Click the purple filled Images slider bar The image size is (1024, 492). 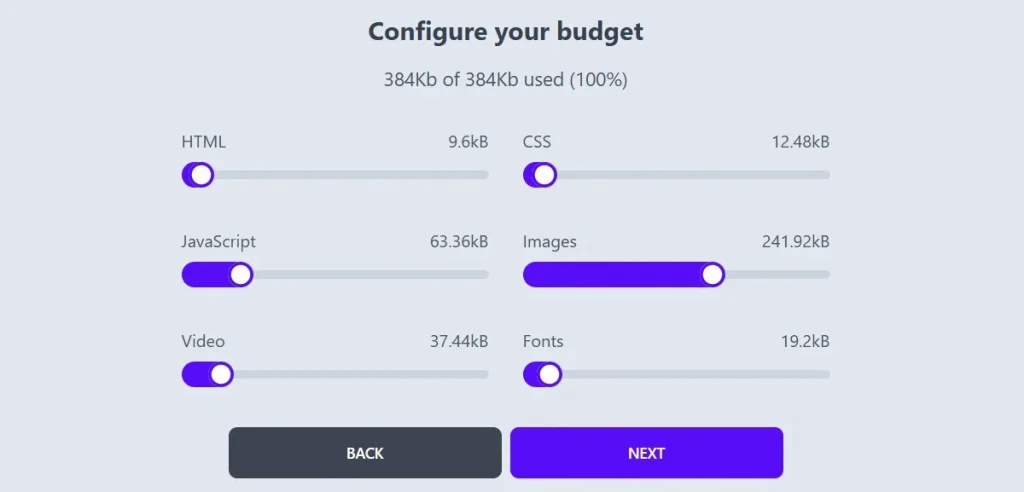click(x=612, y=275)
